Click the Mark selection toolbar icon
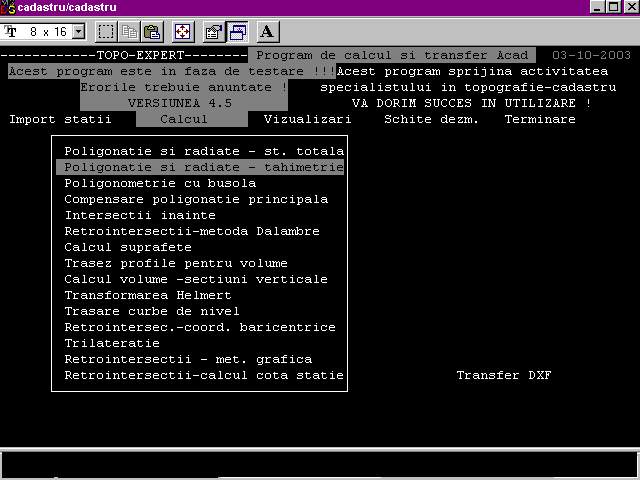640x480 pixels. [106, 32]
